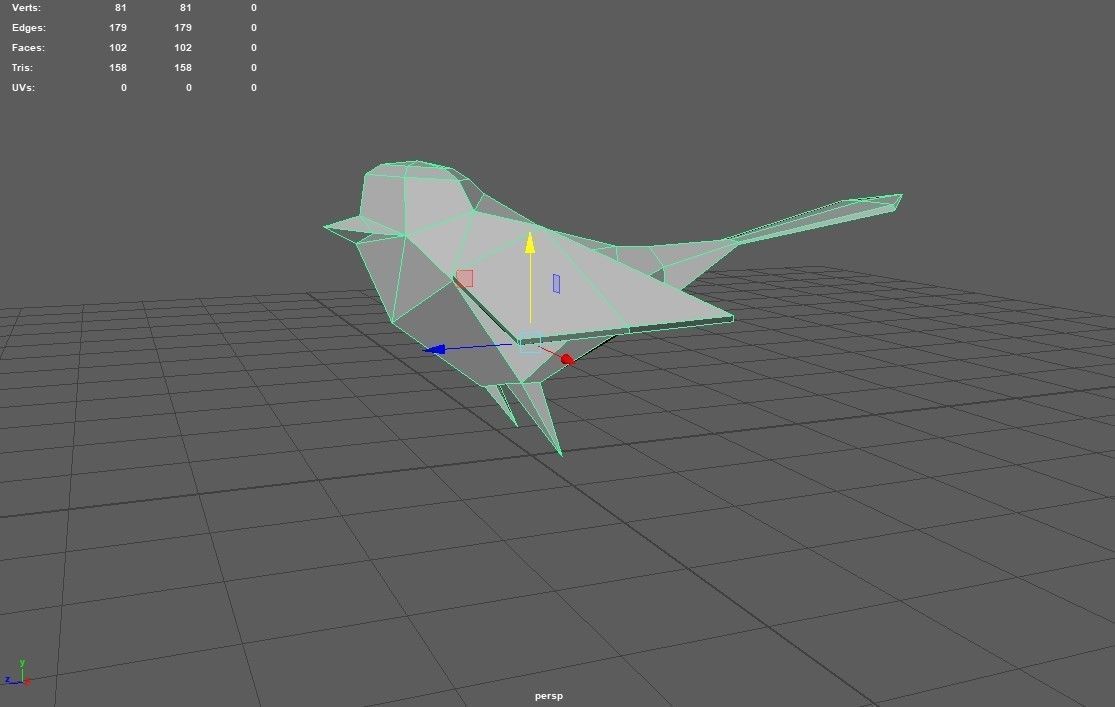Click the Tris: heads-up label
Viewport: 1115px width, 707px height.
coord(22,68)
